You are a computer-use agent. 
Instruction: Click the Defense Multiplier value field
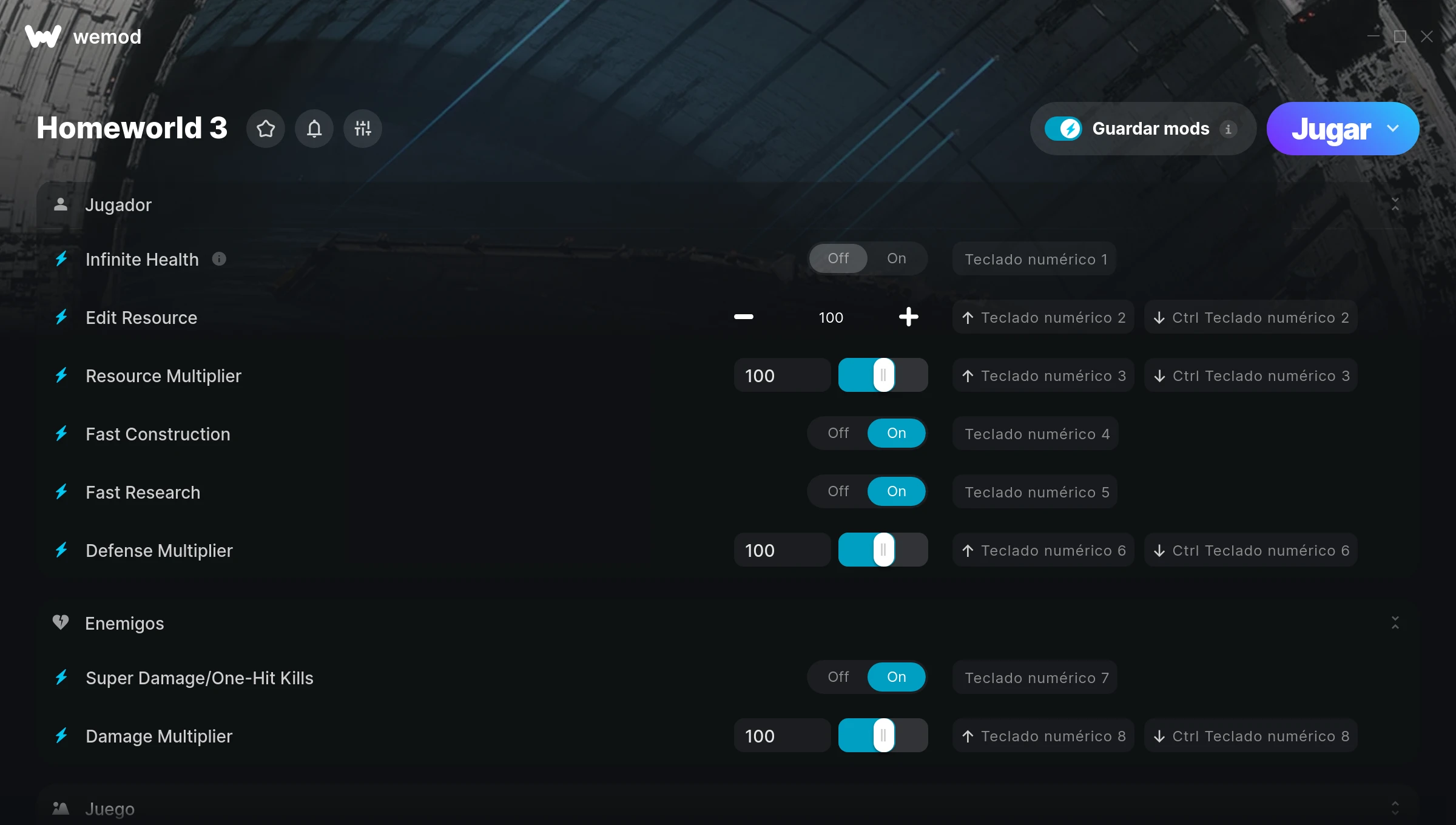point(783,550)
